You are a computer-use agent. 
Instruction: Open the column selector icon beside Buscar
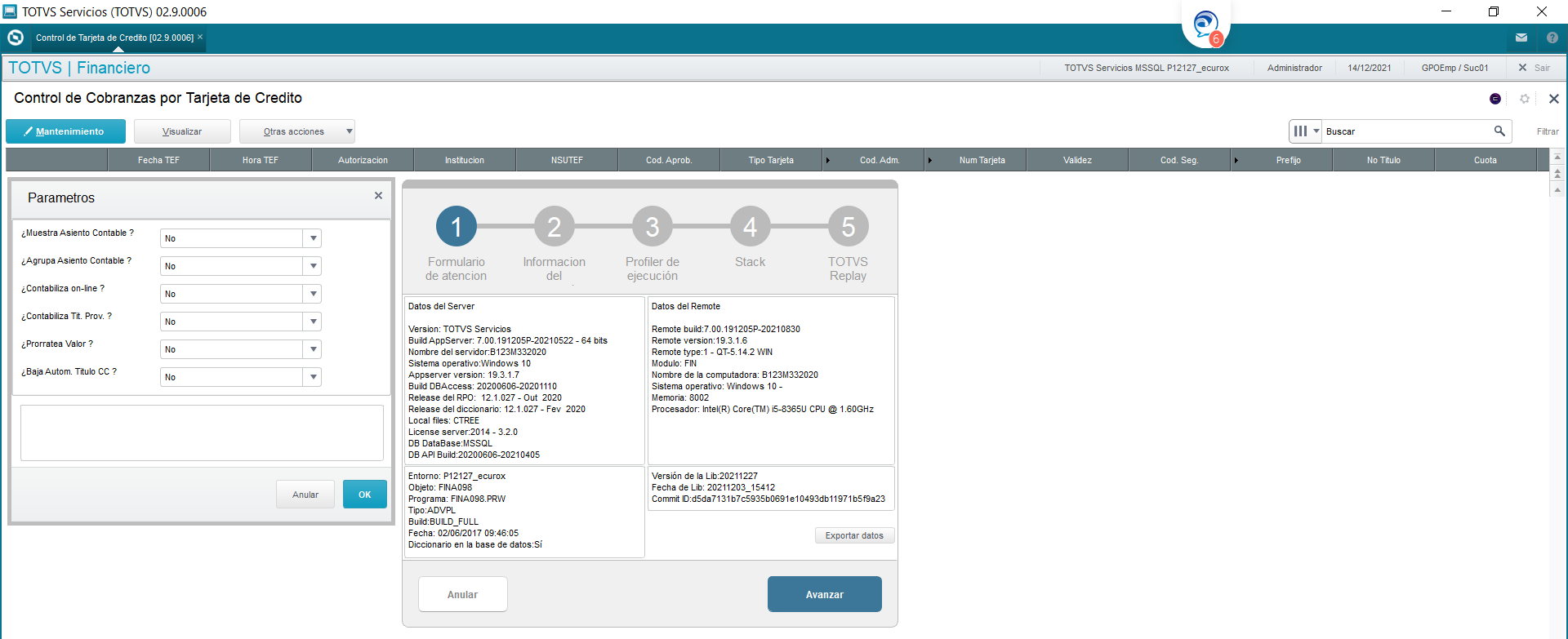coord(1306,131)
